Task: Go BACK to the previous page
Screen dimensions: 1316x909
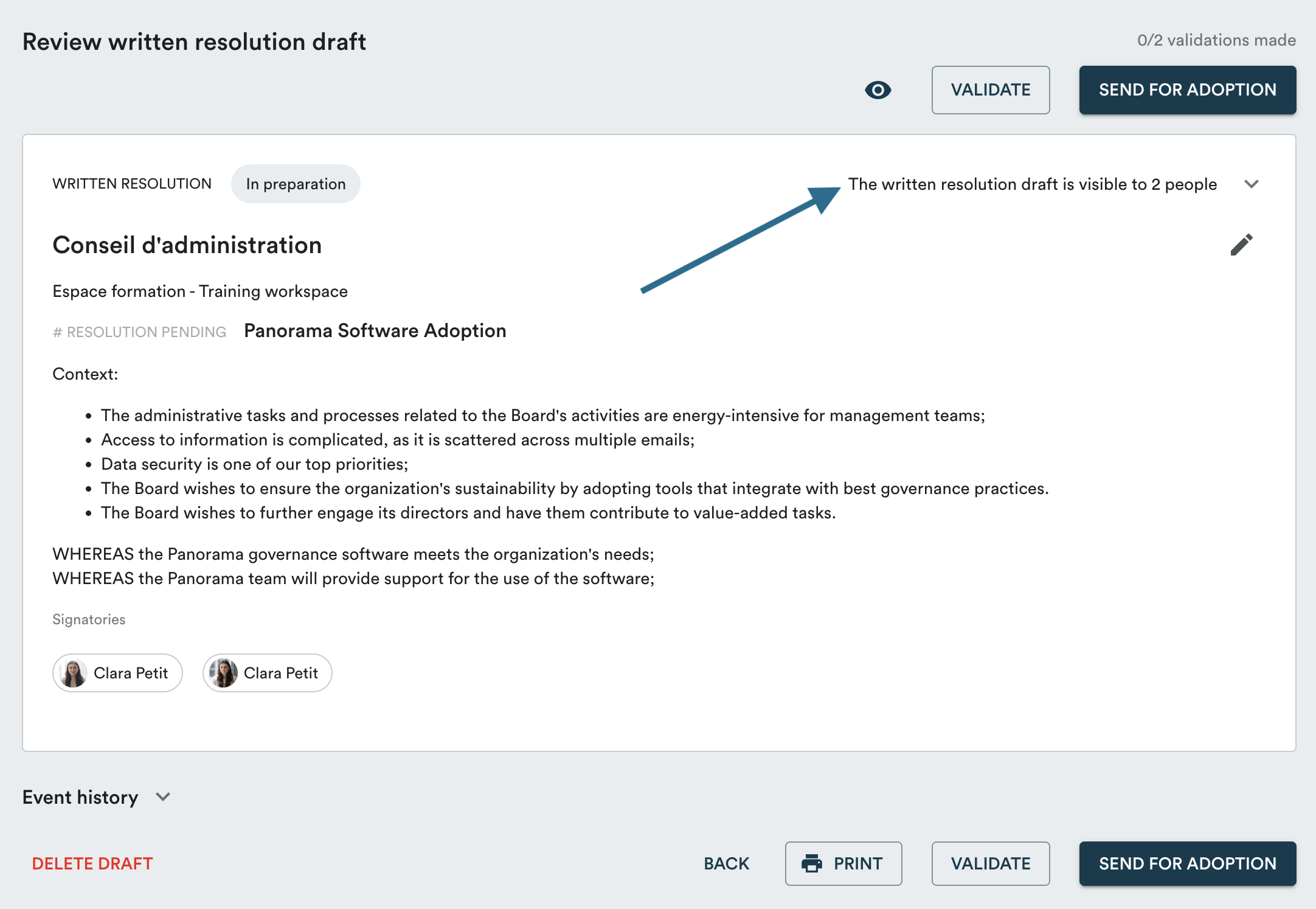Action: [726, 863]
